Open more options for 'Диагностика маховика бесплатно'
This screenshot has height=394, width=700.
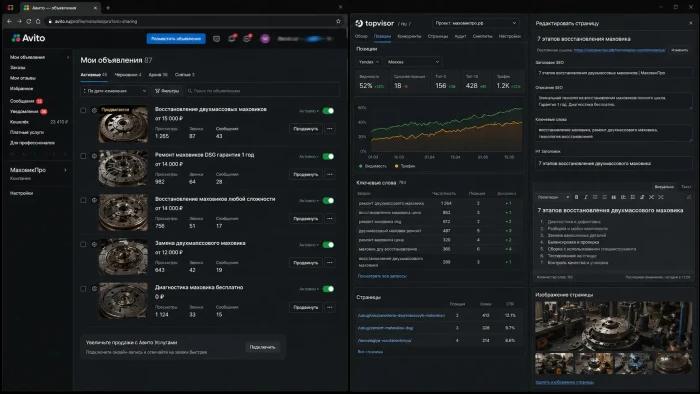point(329,307)
